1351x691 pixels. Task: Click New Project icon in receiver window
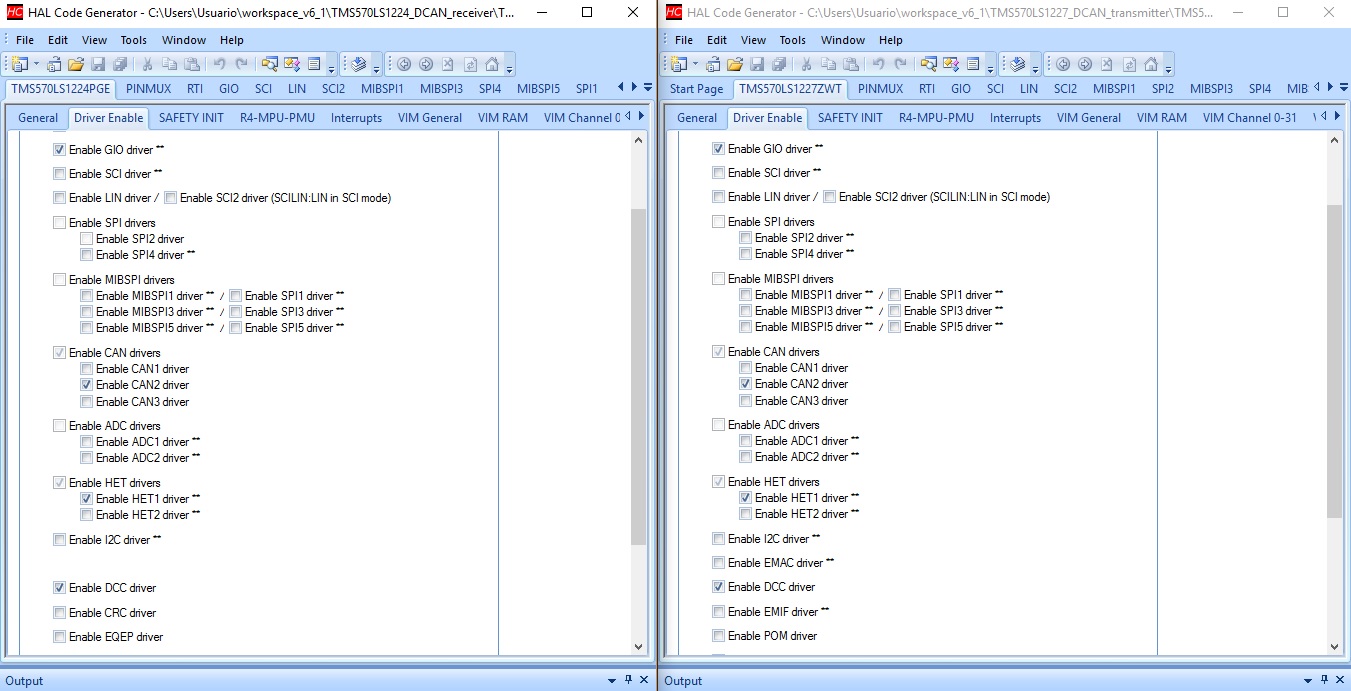click(20, 64)
